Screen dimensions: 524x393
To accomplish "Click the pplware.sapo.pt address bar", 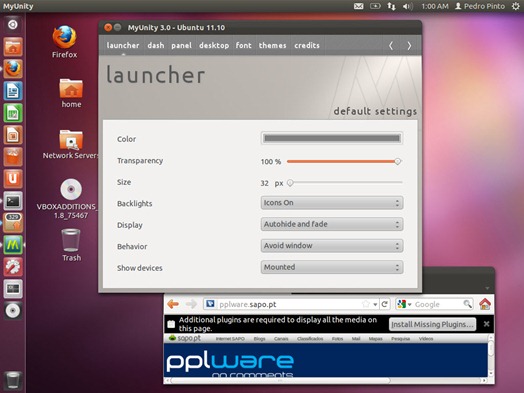I will point(291,304).
